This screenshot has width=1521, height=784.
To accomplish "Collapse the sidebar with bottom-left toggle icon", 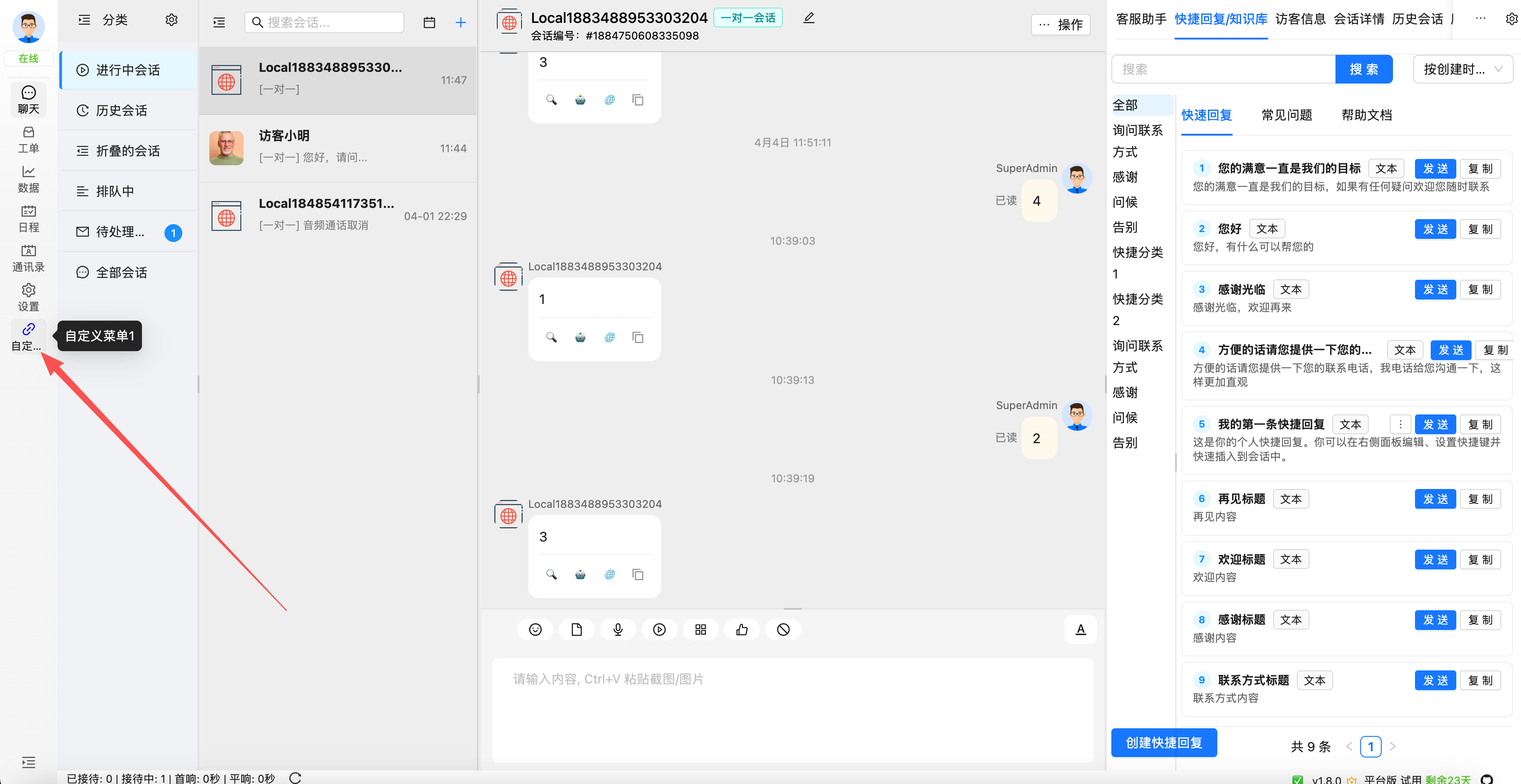I will click(x=28, y=762).
